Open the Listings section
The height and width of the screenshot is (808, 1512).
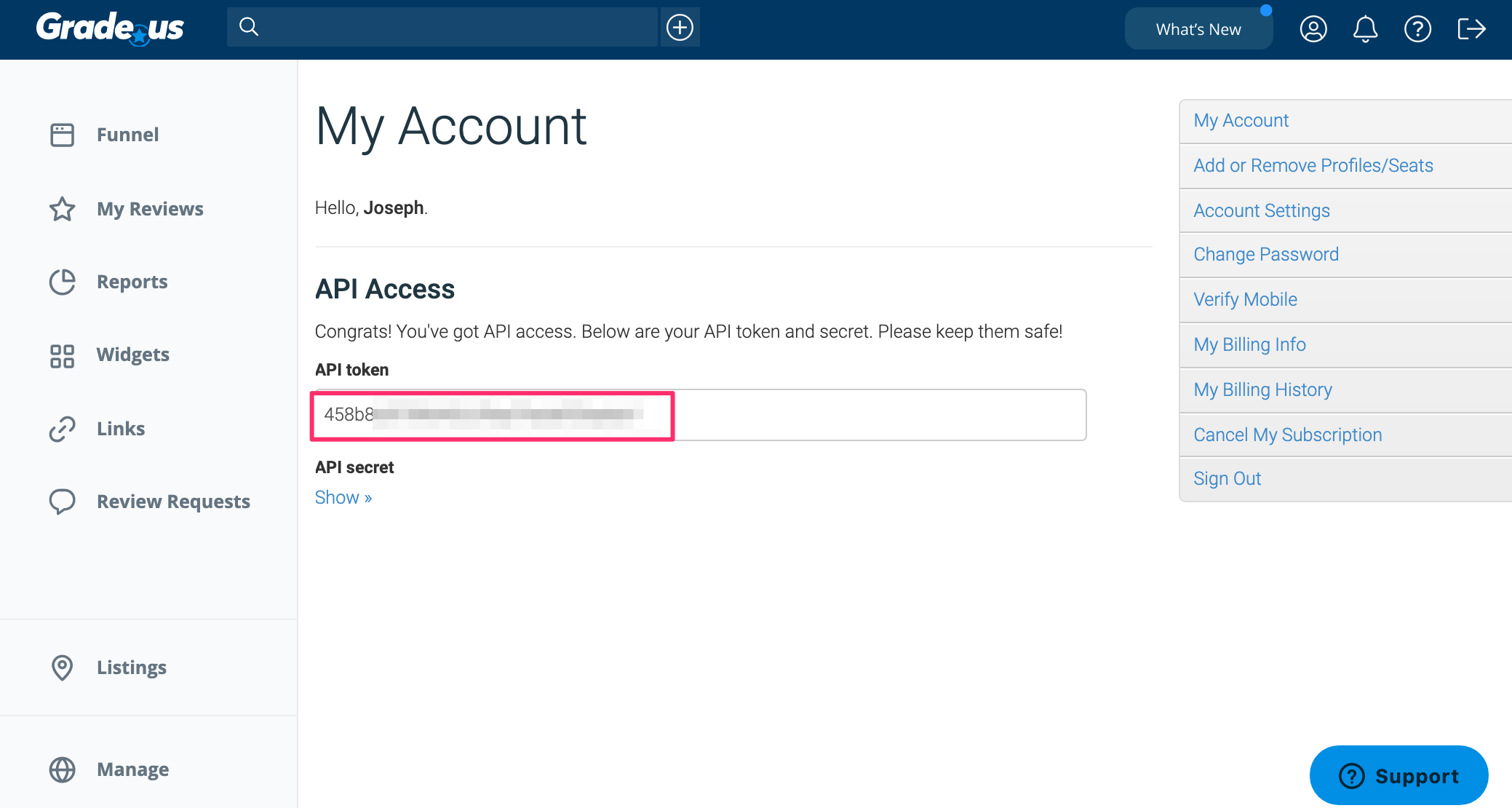[x=132, y=667]
